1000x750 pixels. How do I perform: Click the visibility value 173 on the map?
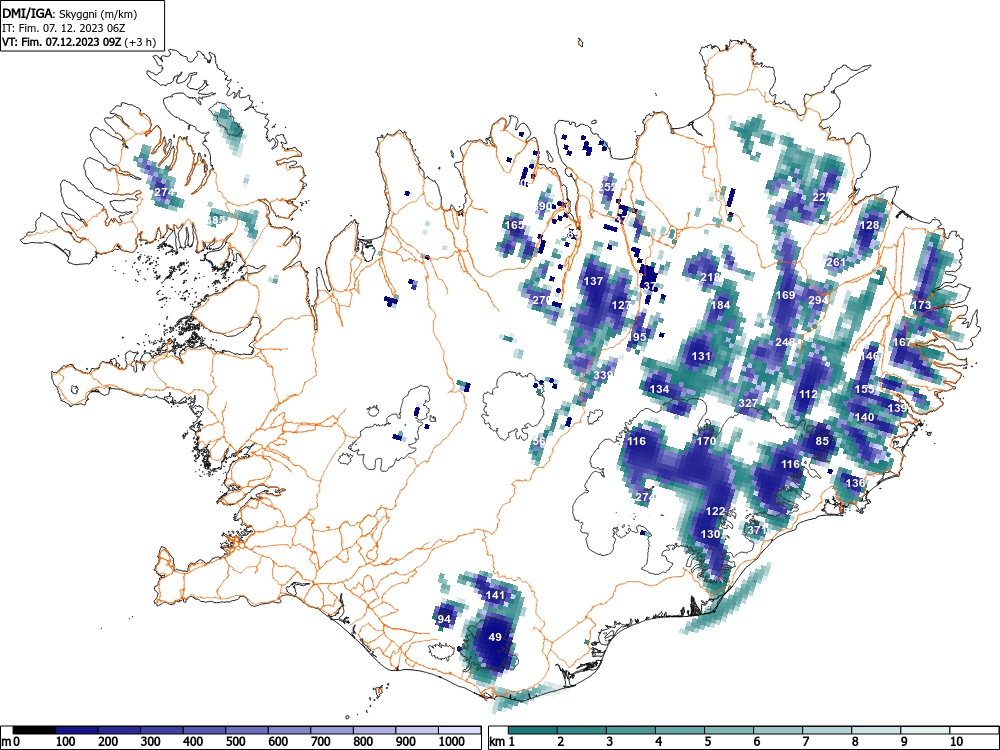click(x=922, y=305)
